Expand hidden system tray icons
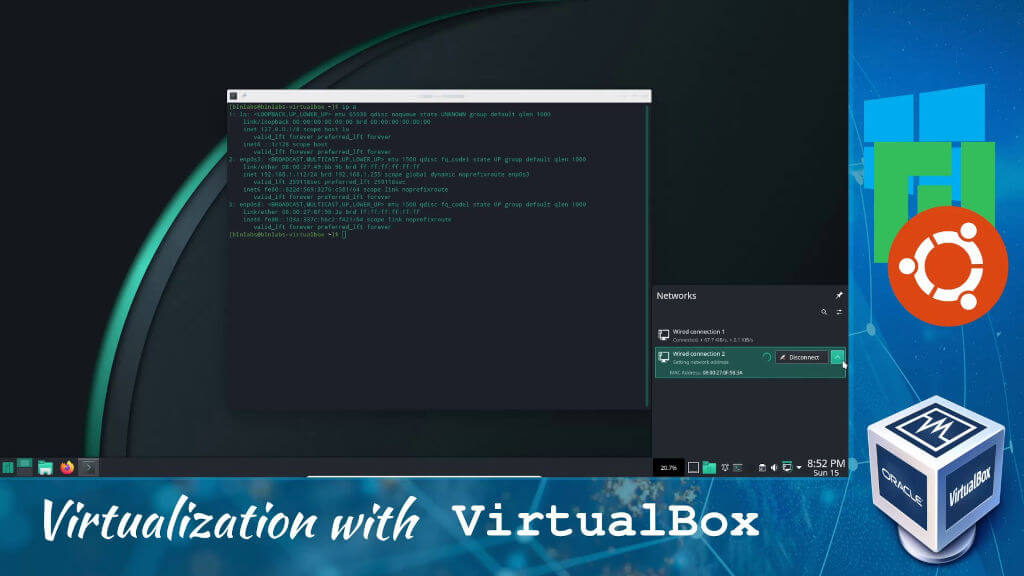This screenshot has width=1024, height=576. point(799,466)
